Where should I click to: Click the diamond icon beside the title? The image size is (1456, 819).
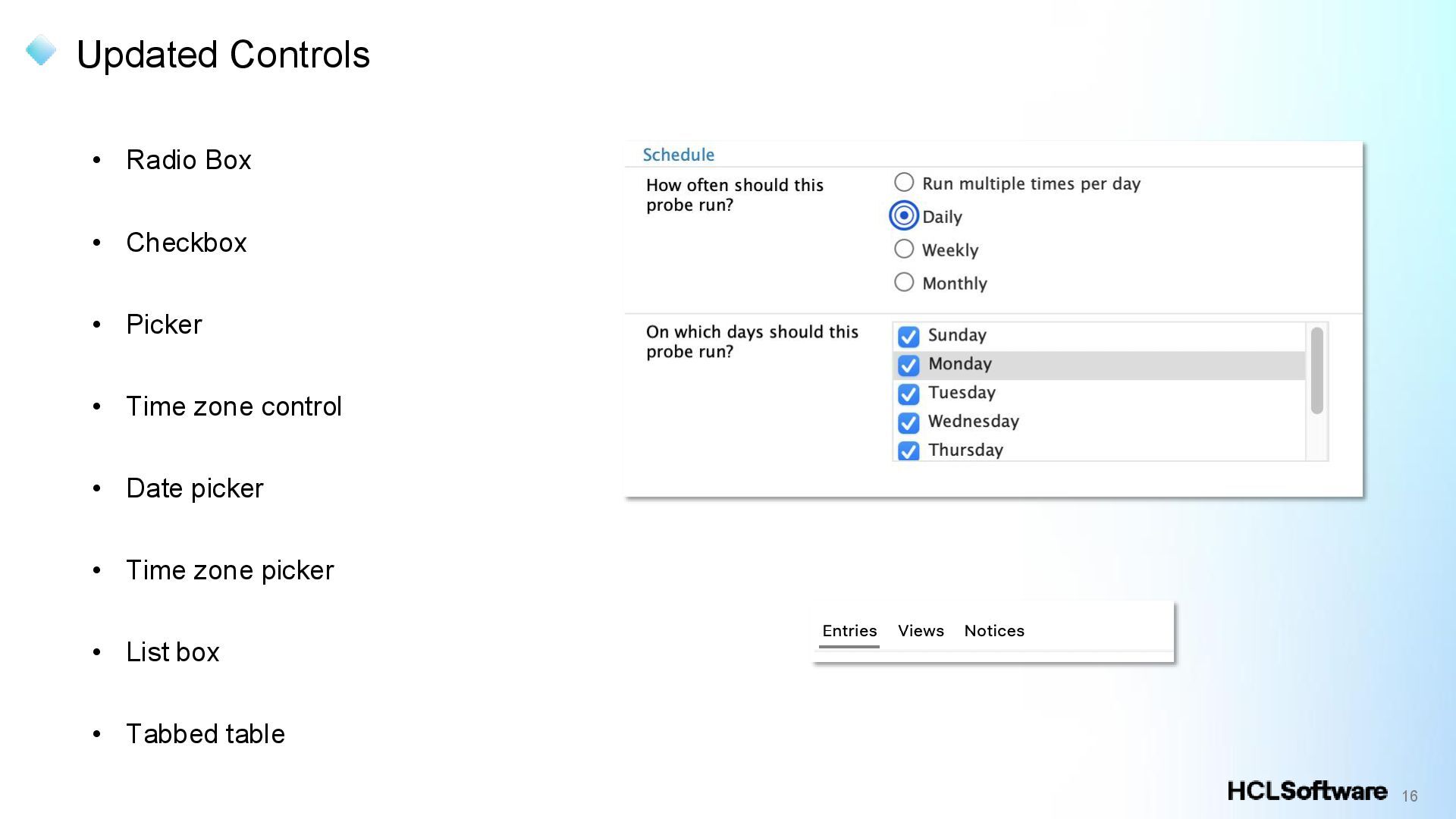tap(41, 51)
